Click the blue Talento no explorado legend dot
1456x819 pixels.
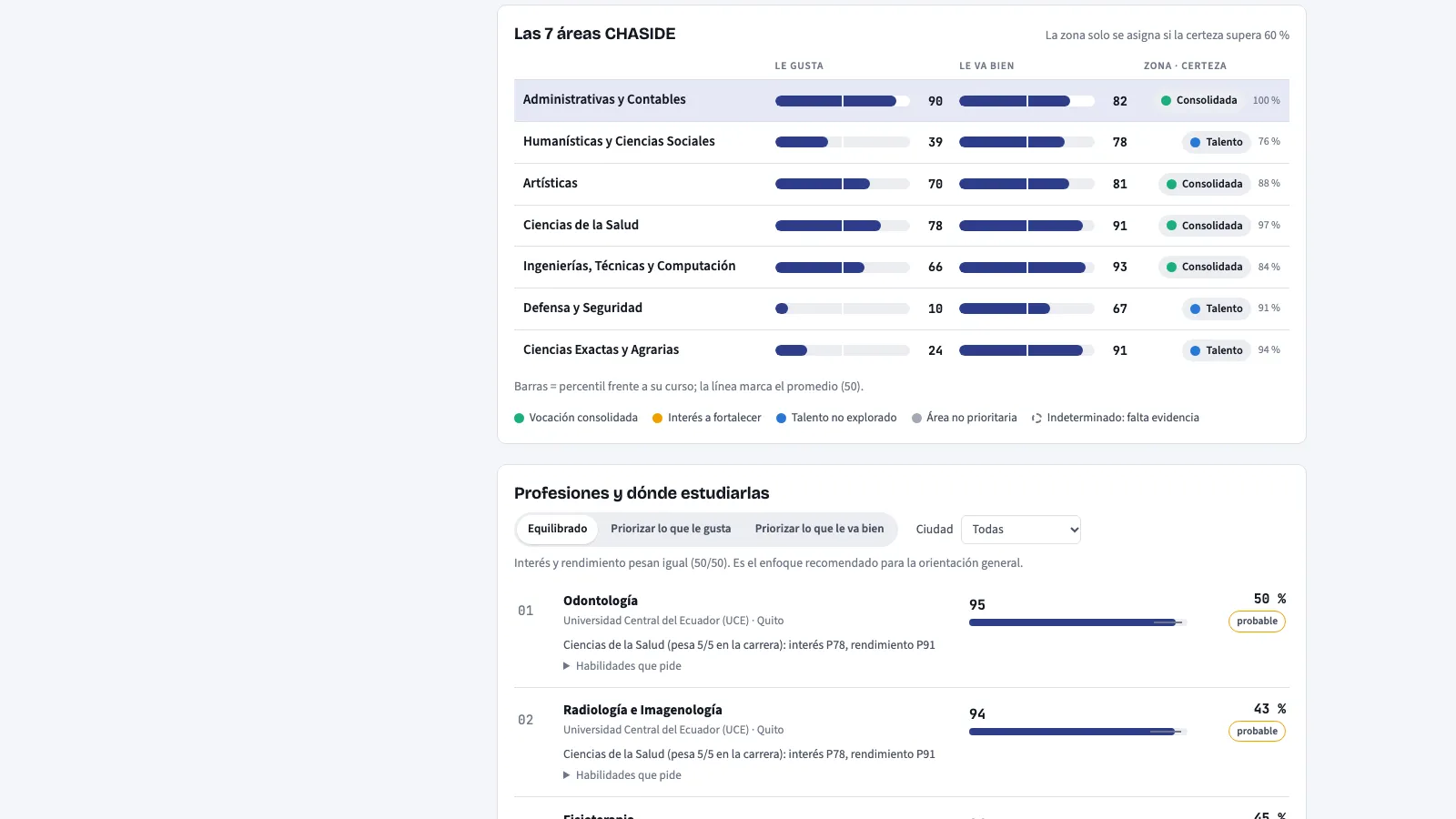[x=781, y=419]
